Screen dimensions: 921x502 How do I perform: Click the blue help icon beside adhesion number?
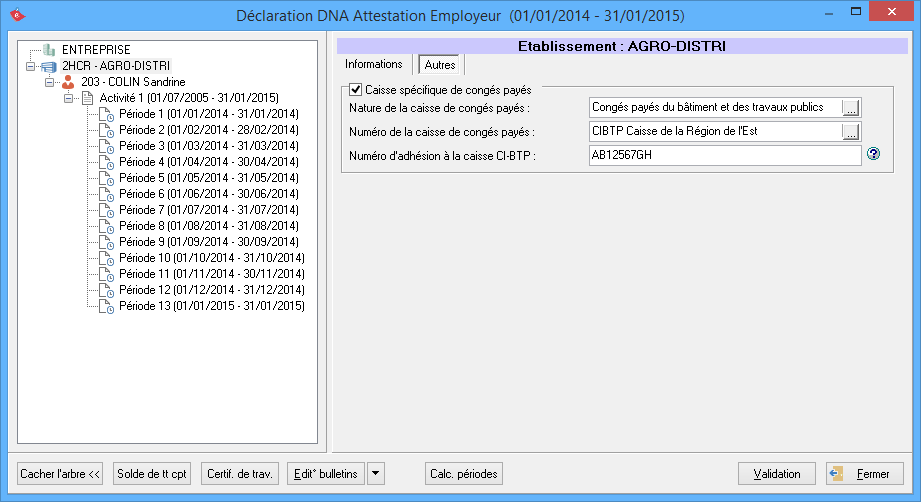click(873, 155)
